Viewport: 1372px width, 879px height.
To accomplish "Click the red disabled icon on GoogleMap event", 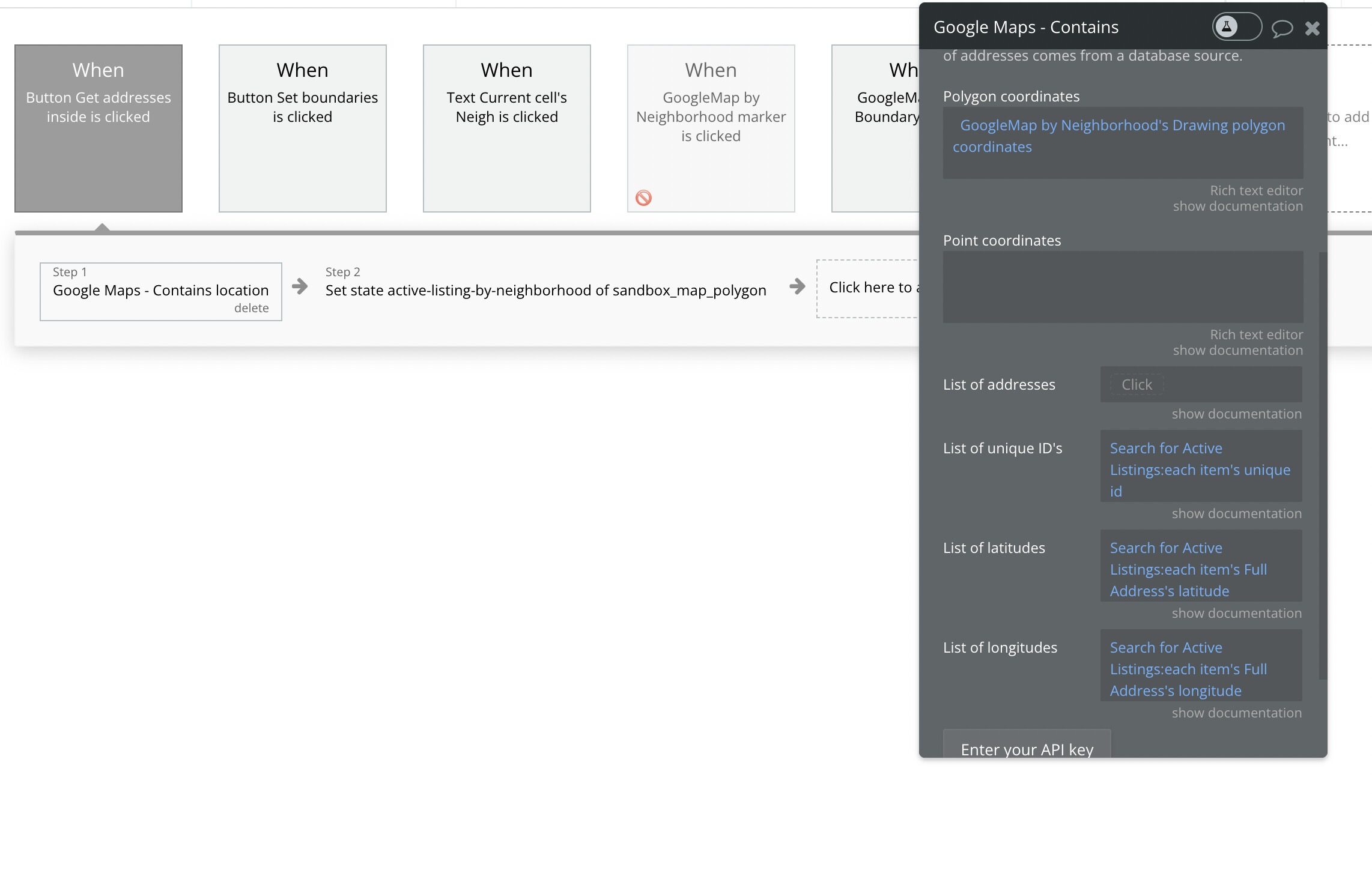I will pos(643,198).
